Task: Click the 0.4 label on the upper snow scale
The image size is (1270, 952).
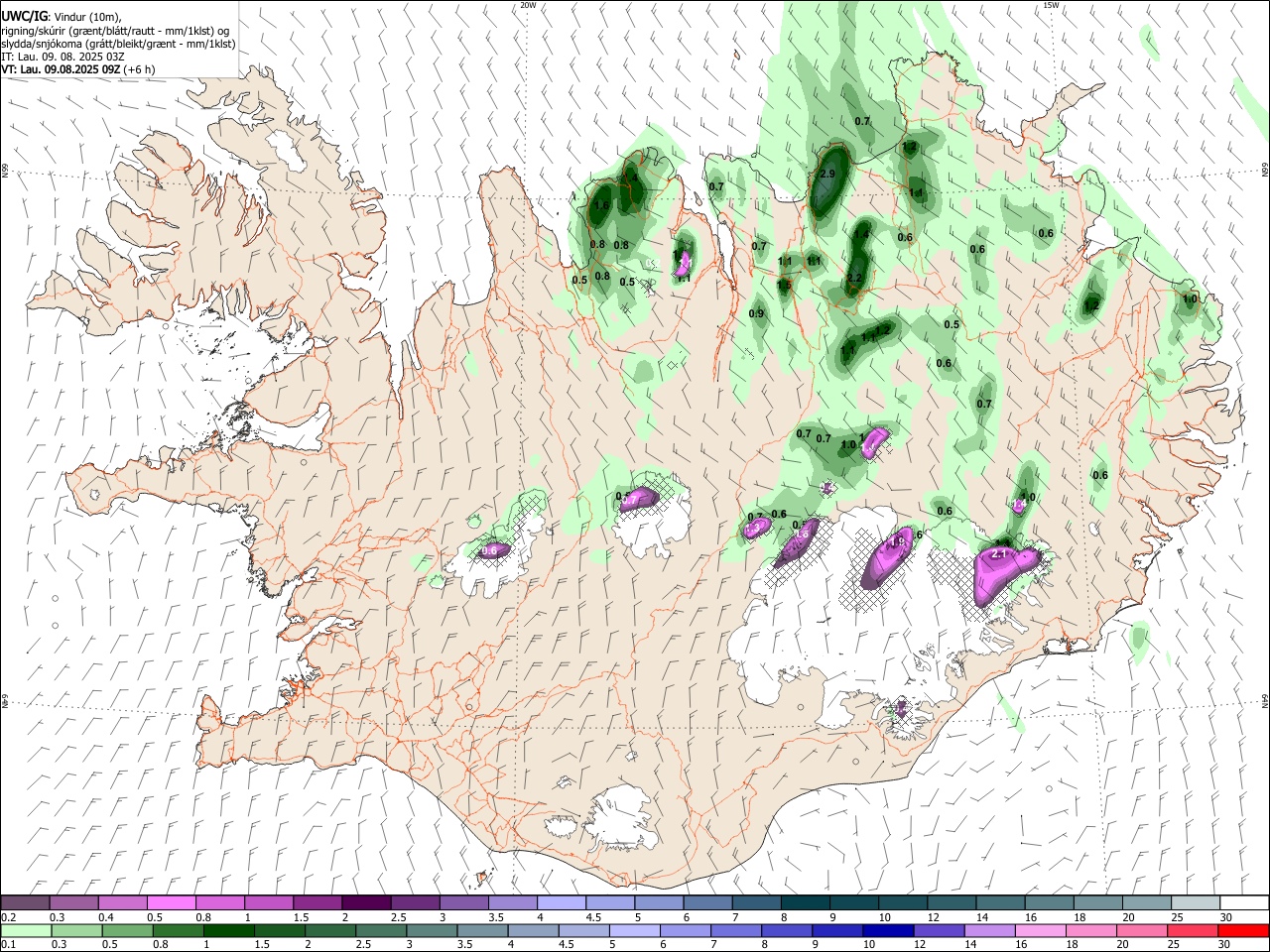Action: [105, 917]
